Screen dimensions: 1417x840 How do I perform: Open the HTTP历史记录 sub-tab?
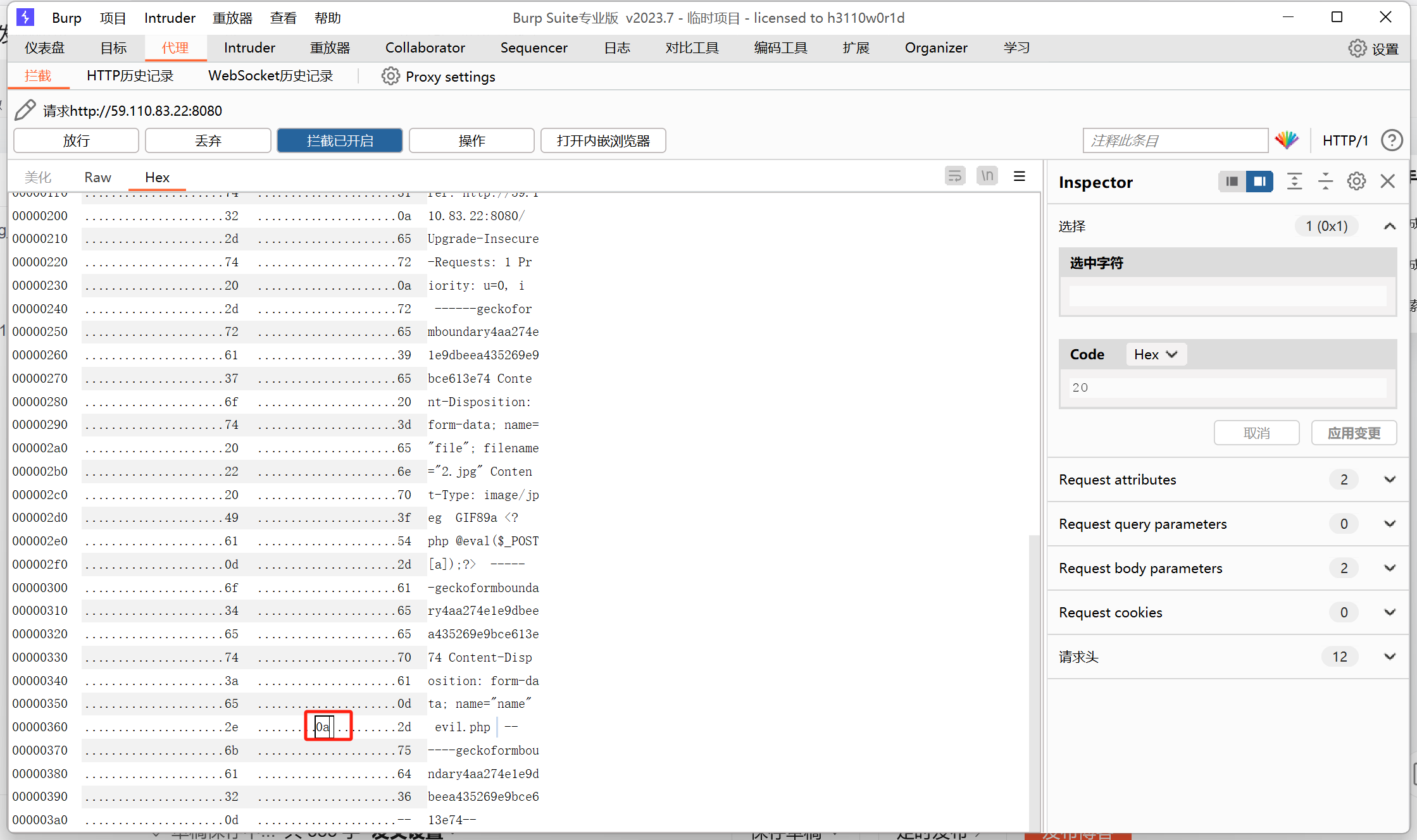(x=130, y=76)
